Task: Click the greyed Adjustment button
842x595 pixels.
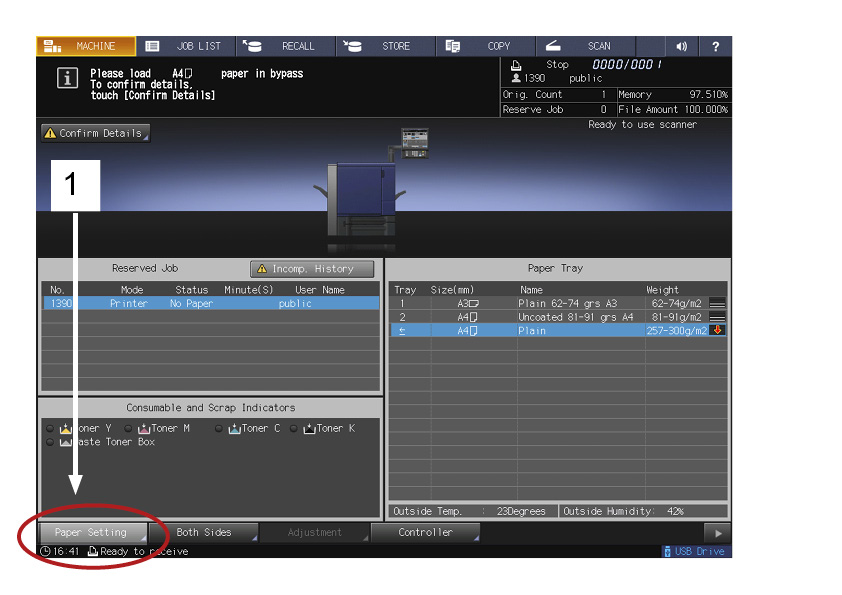Action: point(315,533)
